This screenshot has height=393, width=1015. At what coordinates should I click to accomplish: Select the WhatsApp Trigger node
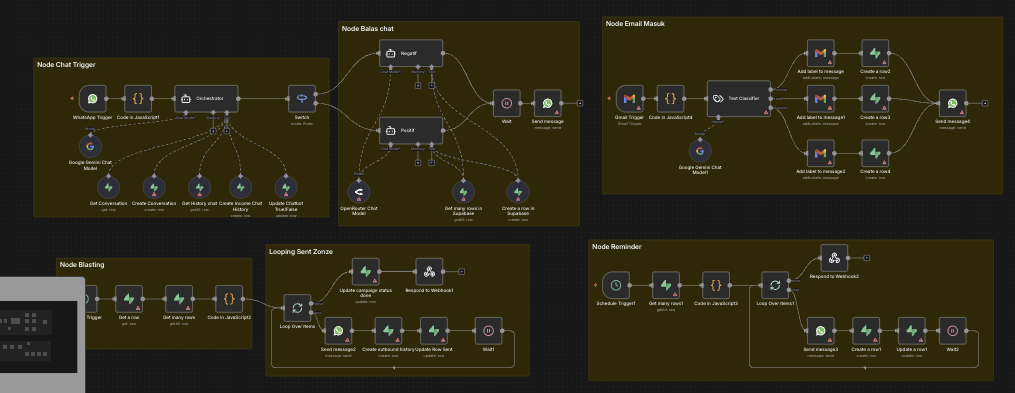(x=93, y=98)
